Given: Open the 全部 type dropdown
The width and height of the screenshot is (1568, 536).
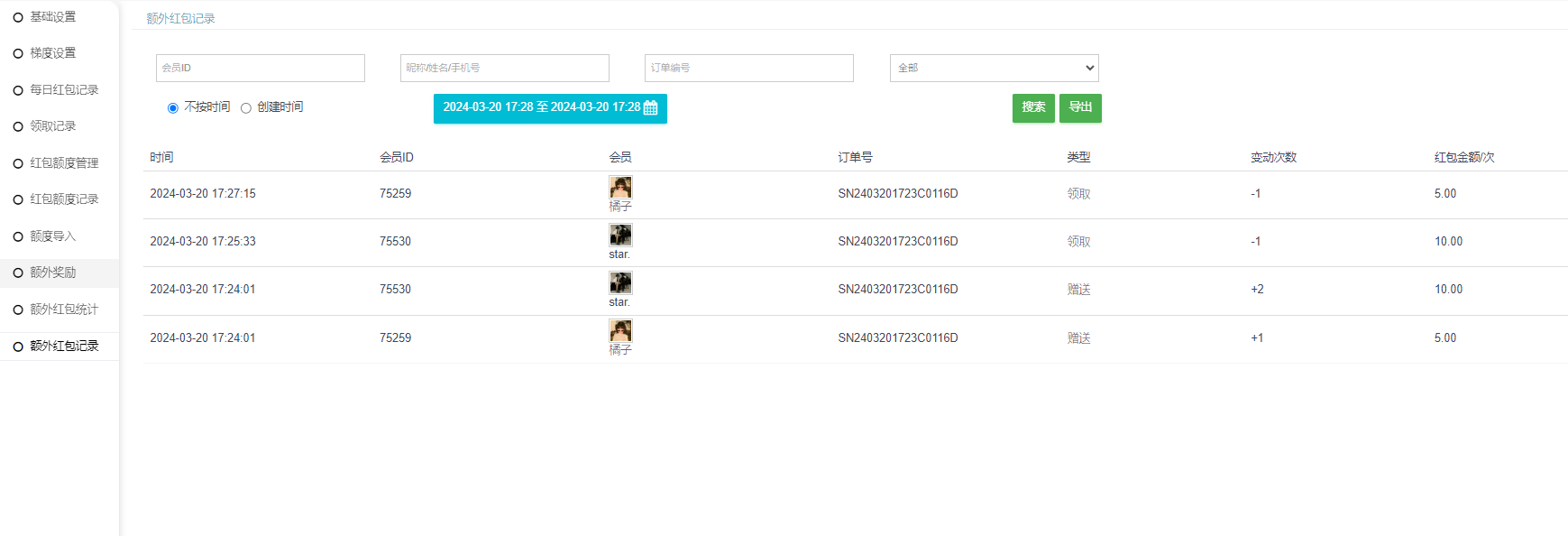Looking at the screenshot, I should pos(994,69).
